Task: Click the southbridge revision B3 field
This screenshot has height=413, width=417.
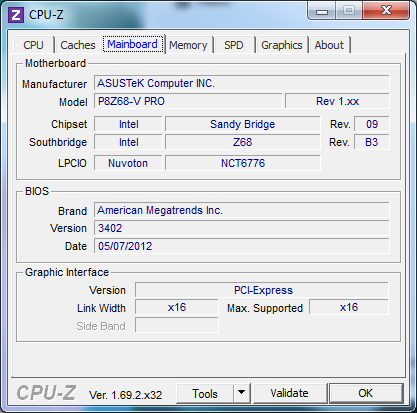Action: 372,142
